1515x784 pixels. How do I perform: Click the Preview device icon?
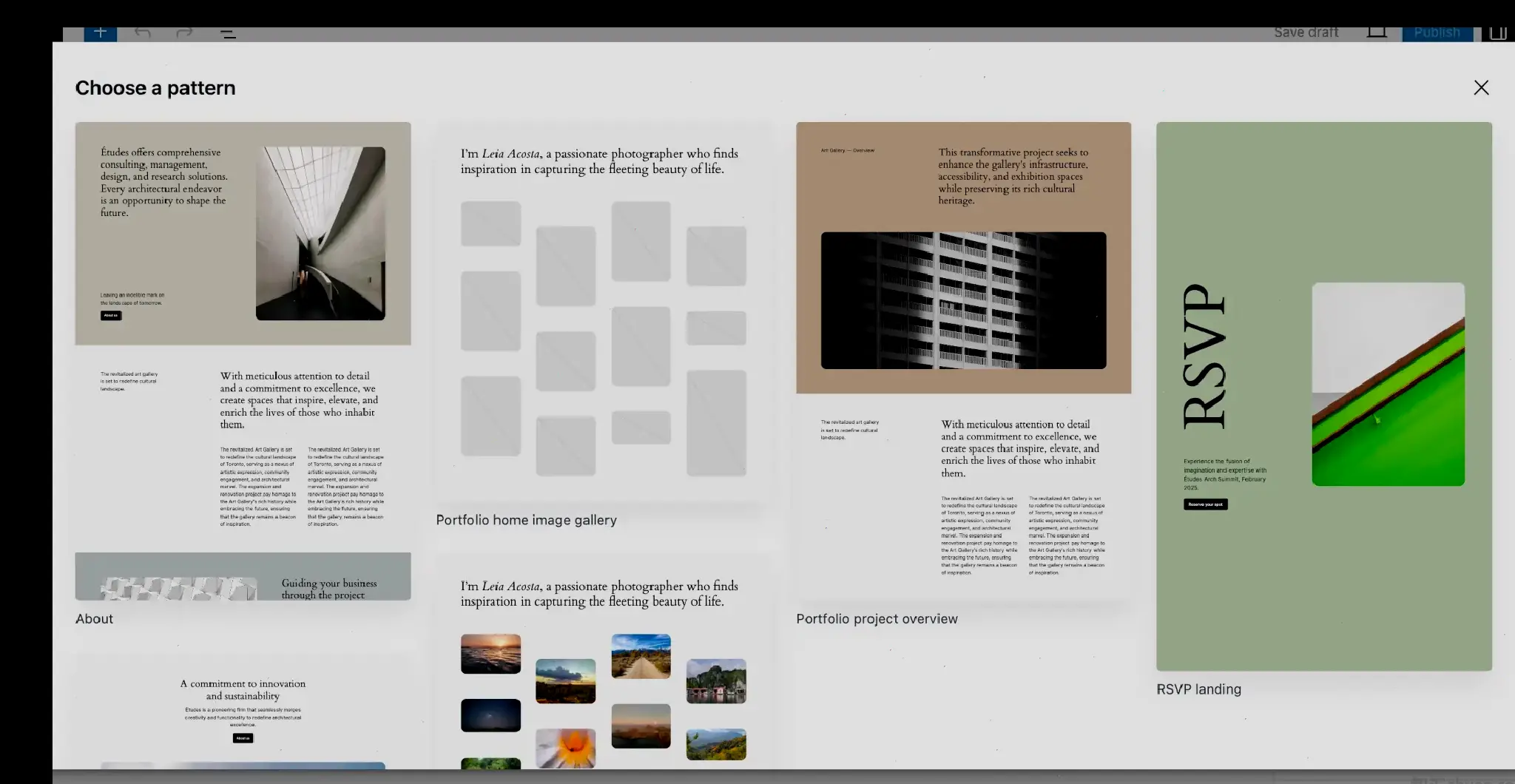[x=1377, y=33]
